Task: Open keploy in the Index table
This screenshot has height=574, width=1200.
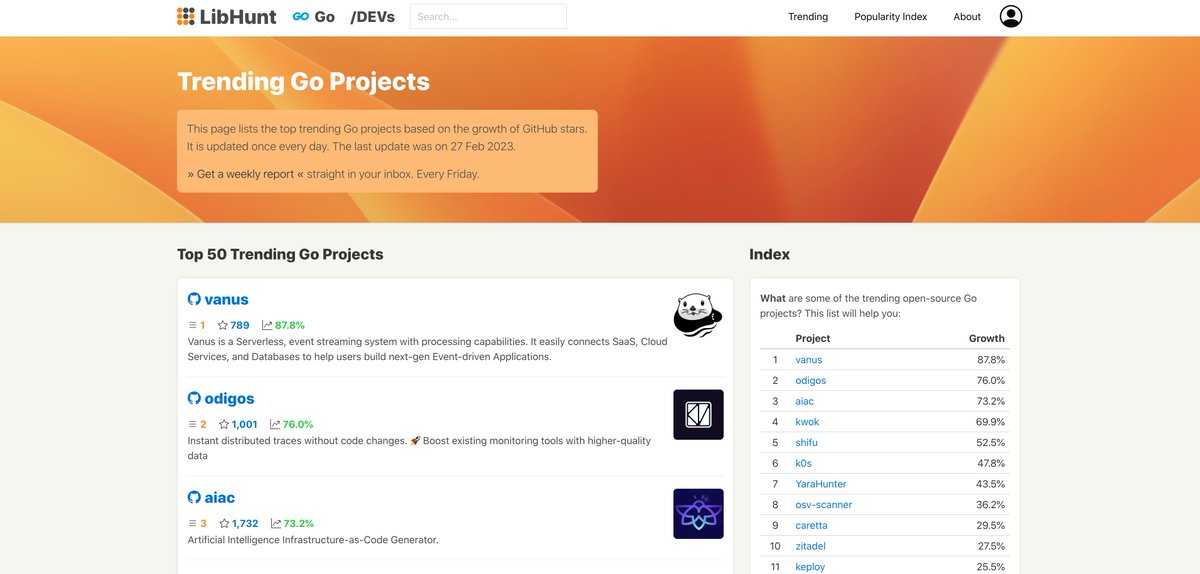Action: click(811, 567)
